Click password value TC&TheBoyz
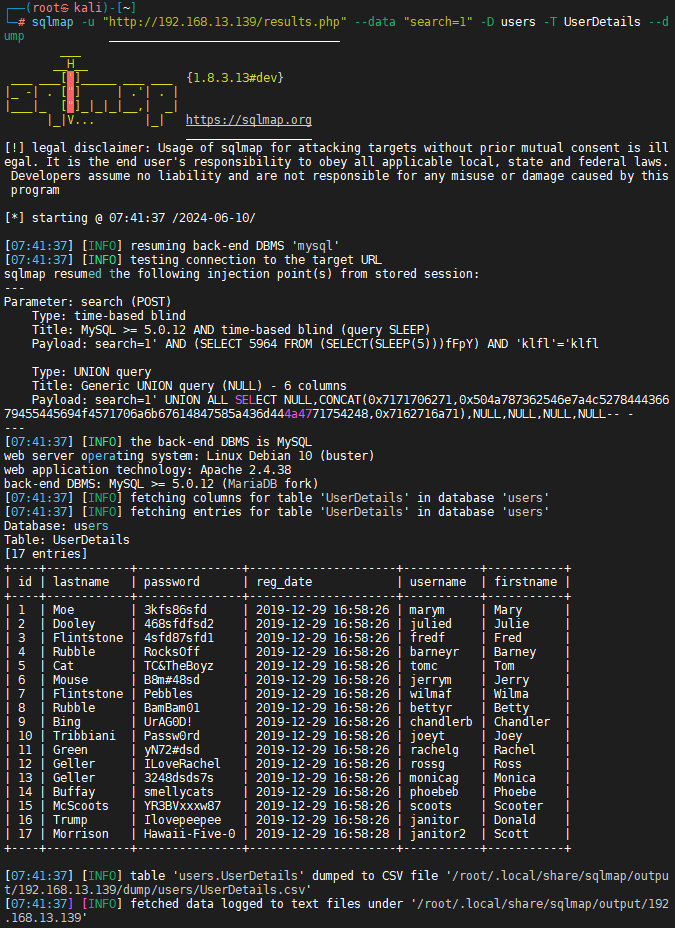 pos(179,666)
